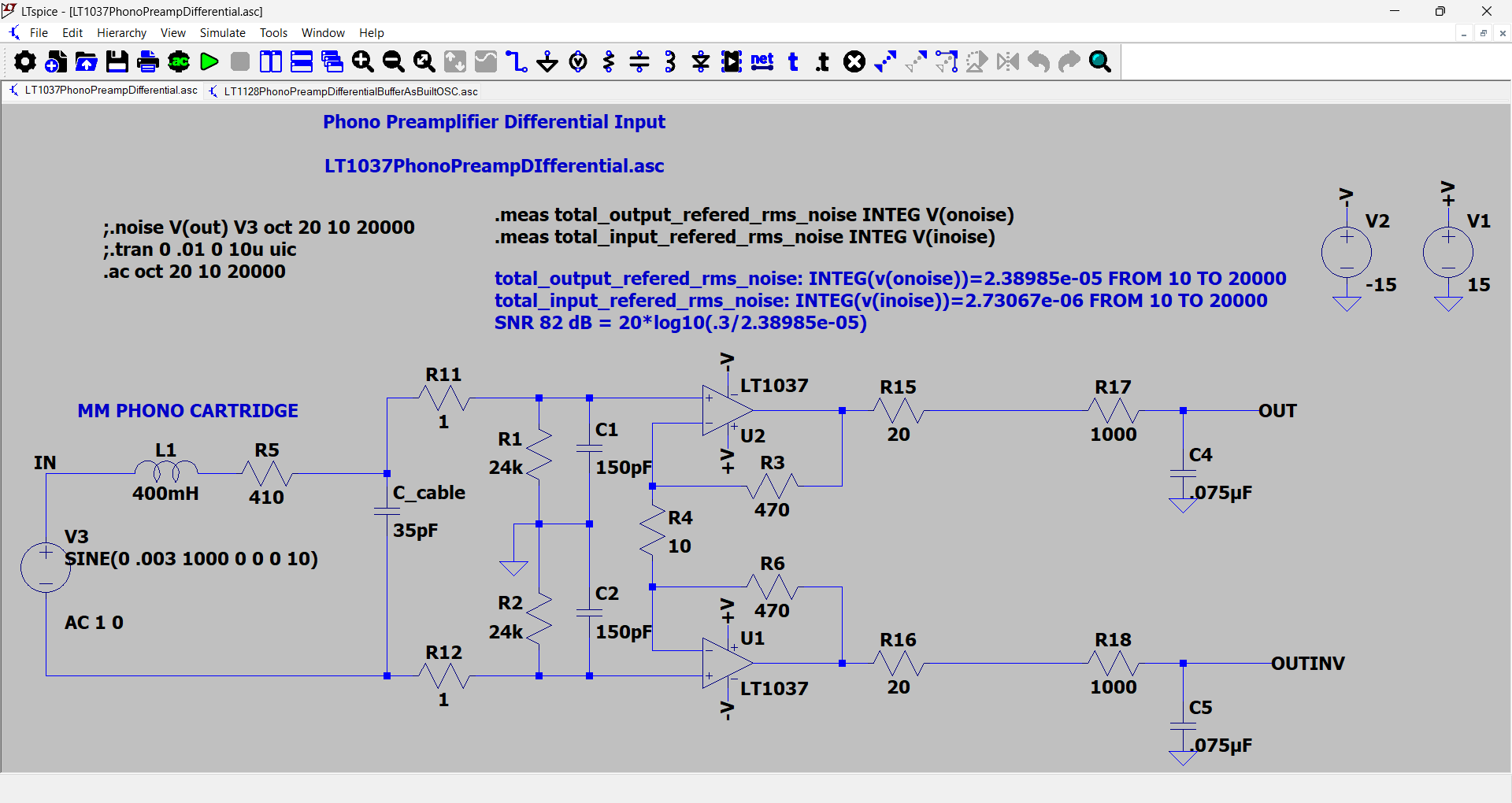Stop the simulation using the gray square button
Image resolution: width=1512 pixels, height=803 pixels.
pos(240,61)
